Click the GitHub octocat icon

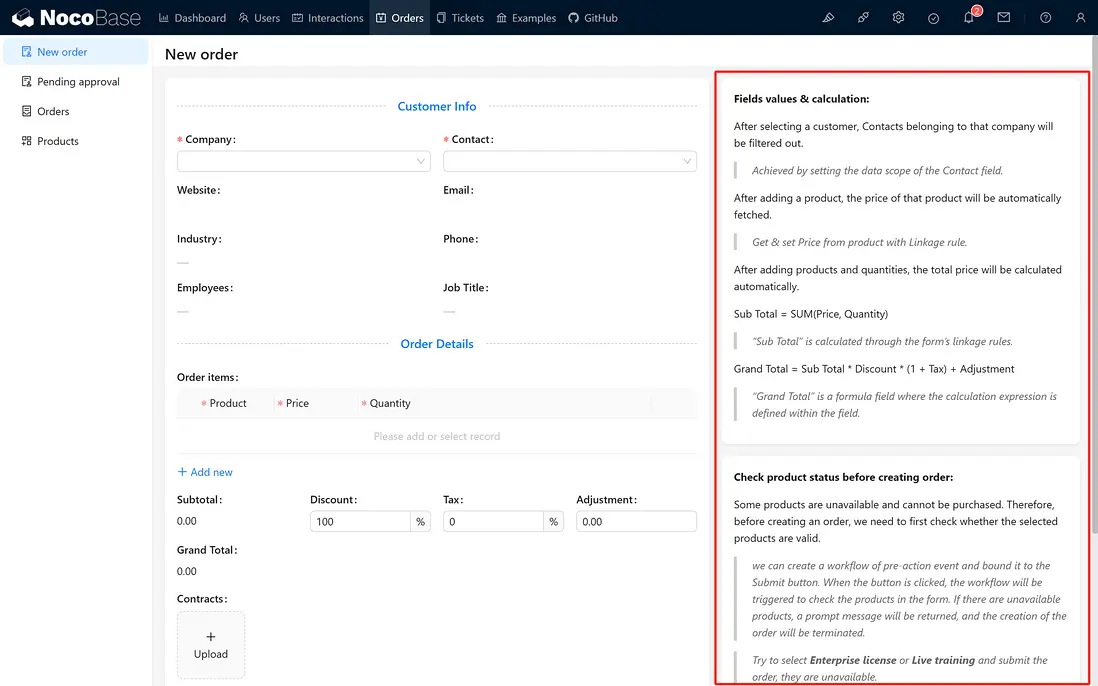(x=574, y=18)
